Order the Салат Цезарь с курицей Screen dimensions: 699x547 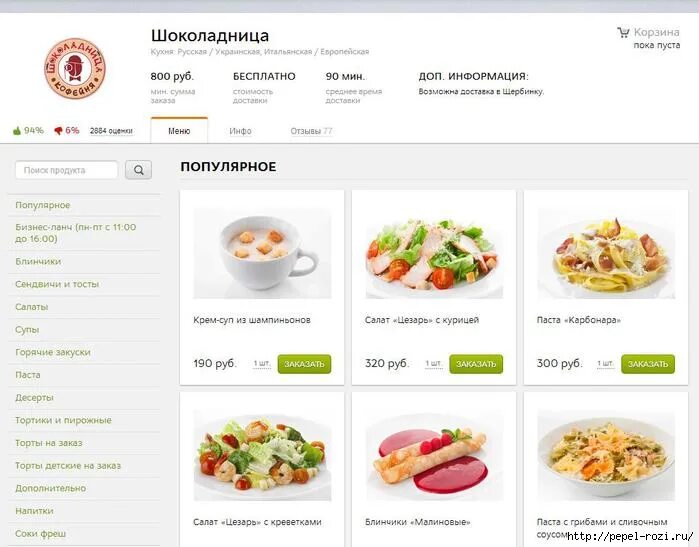pos(476,364)
